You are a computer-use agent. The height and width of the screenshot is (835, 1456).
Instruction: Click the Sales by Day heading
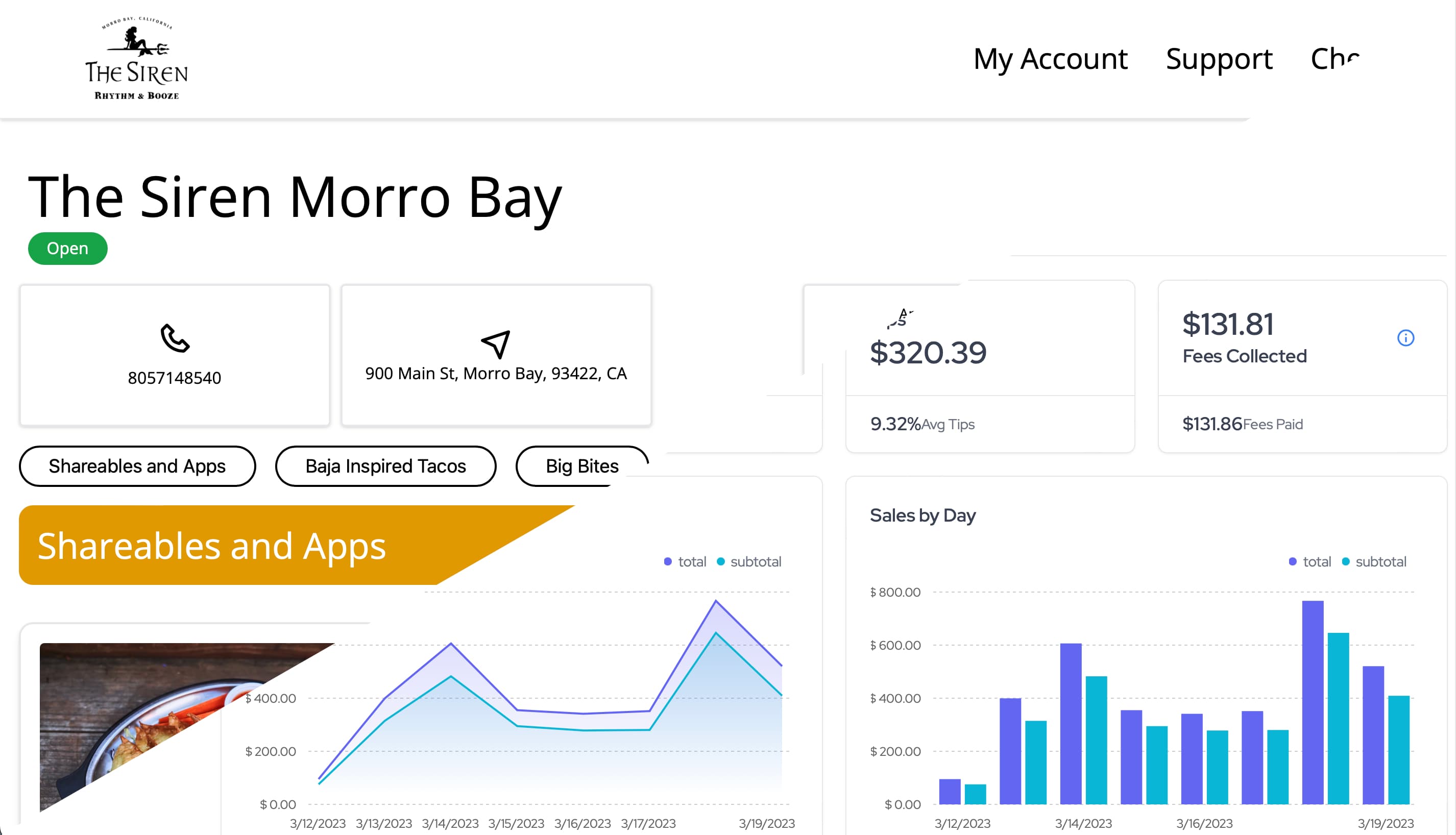[923, 515]
